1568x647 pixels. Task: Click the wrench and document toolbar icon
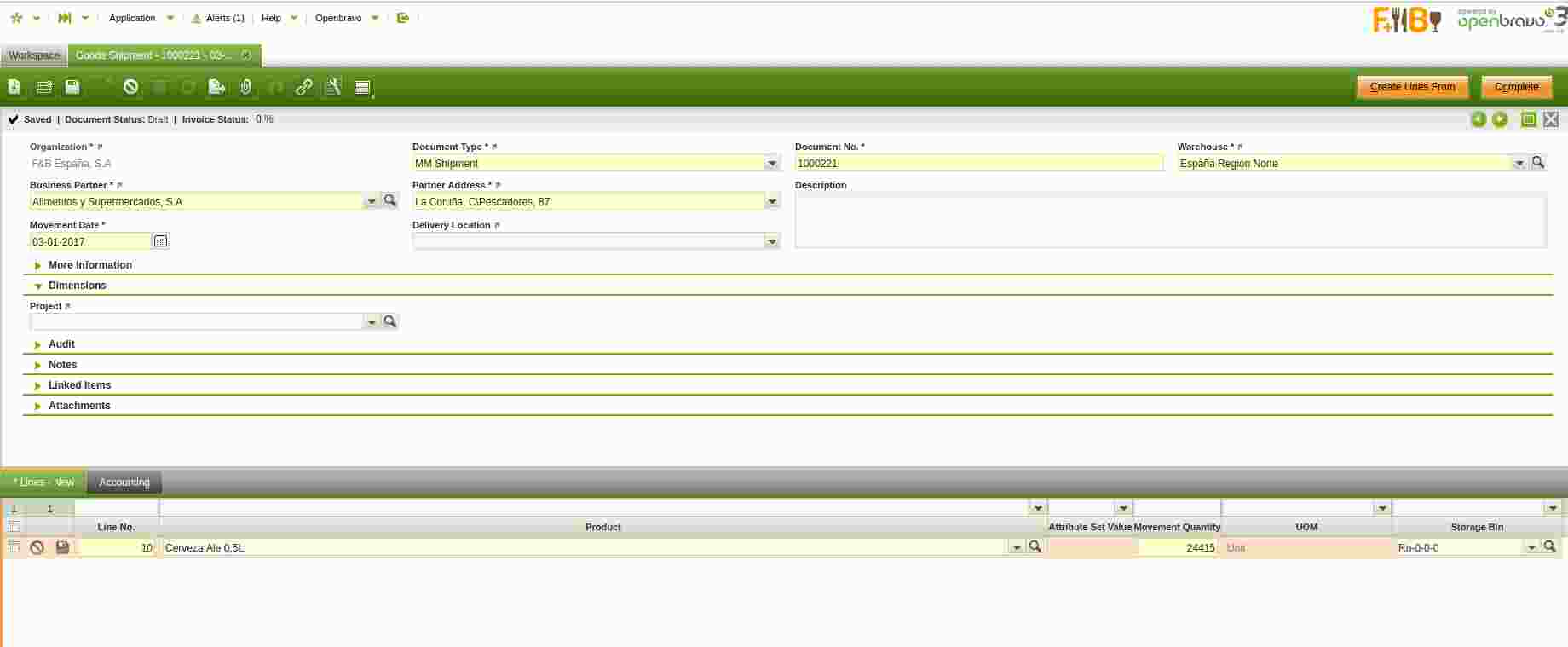[333, 87]
